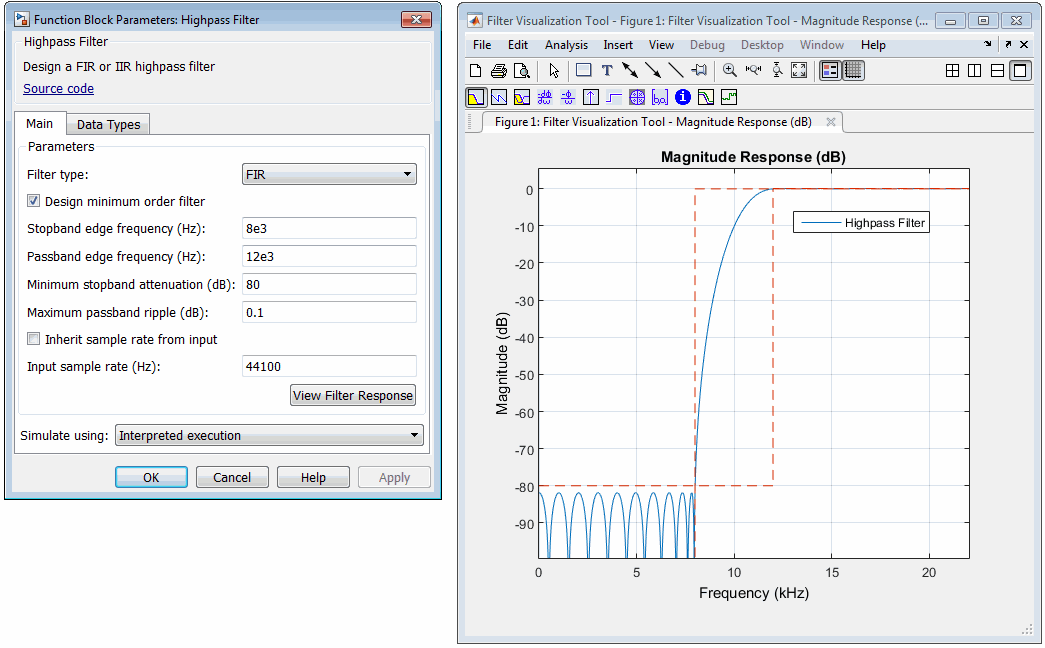The image size is (1045, 648).
Task: Open the Filter type dropdown
Action: click(330, 174)
